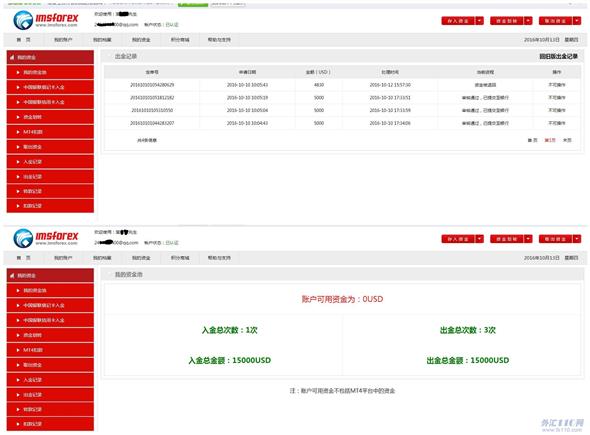Click arrow icon beside 我的资金池 sidebar item on 出金记录 page

[x=18, y=72]
